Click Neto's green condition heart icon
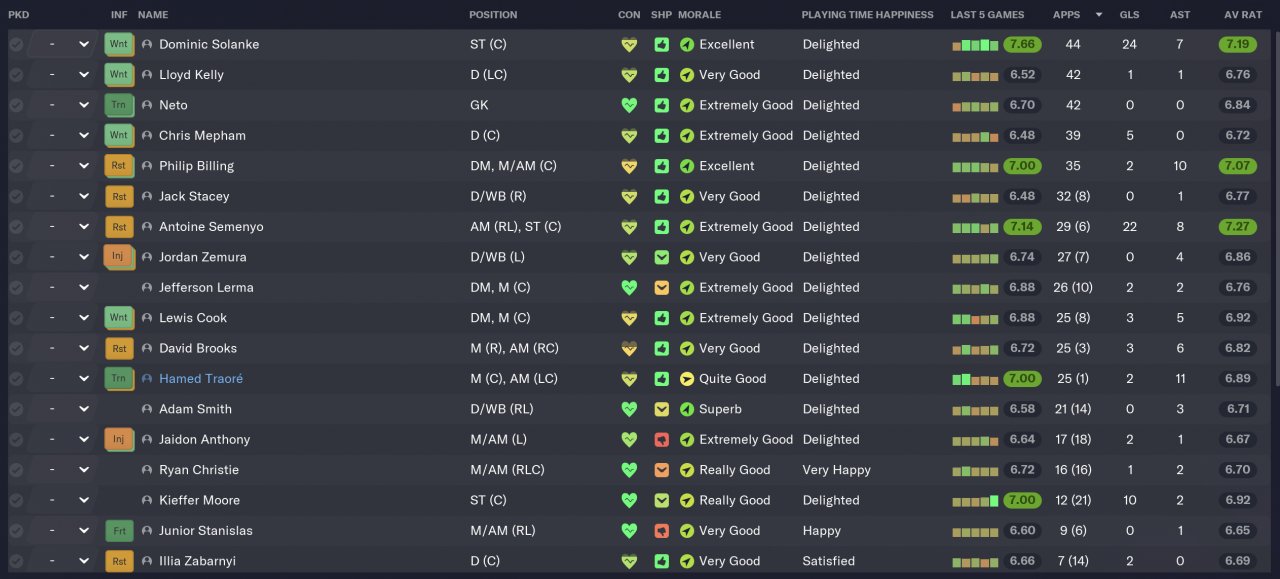Viewport: 1280px width, 579px height. pyautogui.click(x=629, y=105)
